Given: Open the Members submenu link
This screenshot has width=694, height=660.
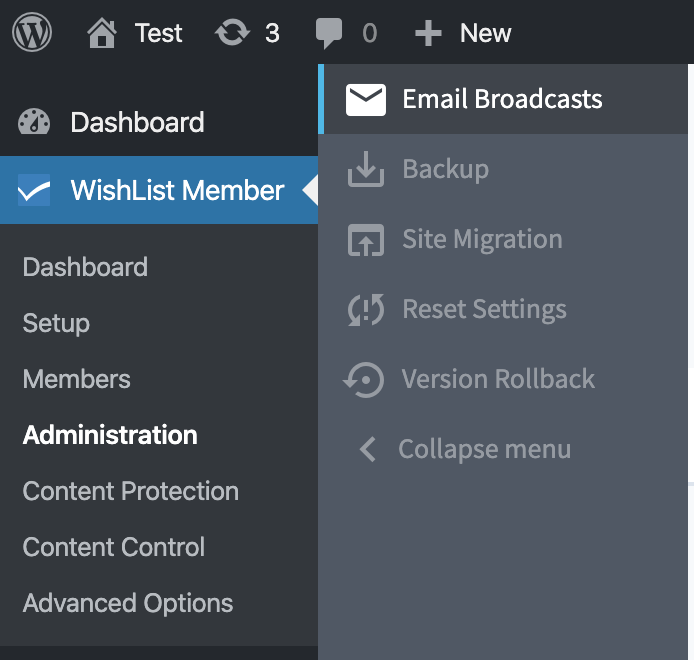Looking at the screenshot, I should [76, 379].
